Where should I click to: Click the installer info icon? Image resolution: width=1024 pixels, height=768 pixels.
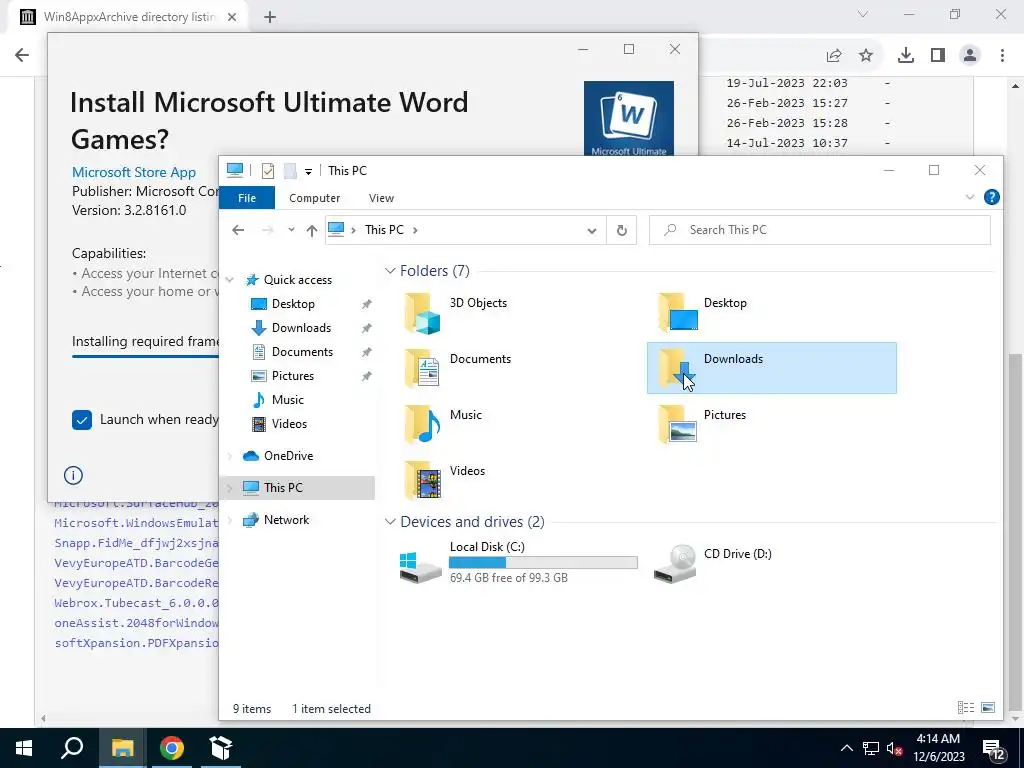pyautogui.click(x=73, y=475)
